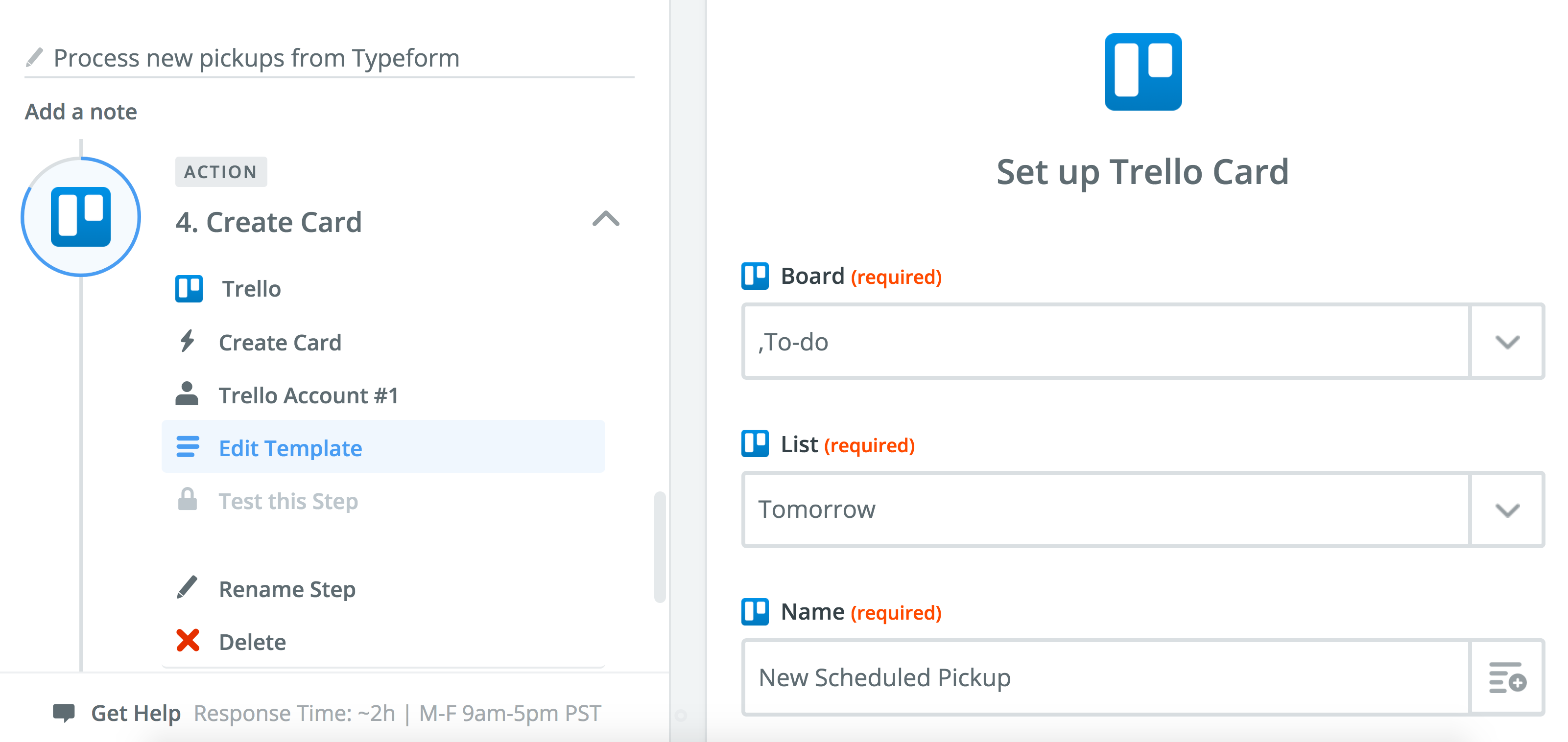
Task: Click the left panel vertical scrollbar
Action: coord(659,546)
